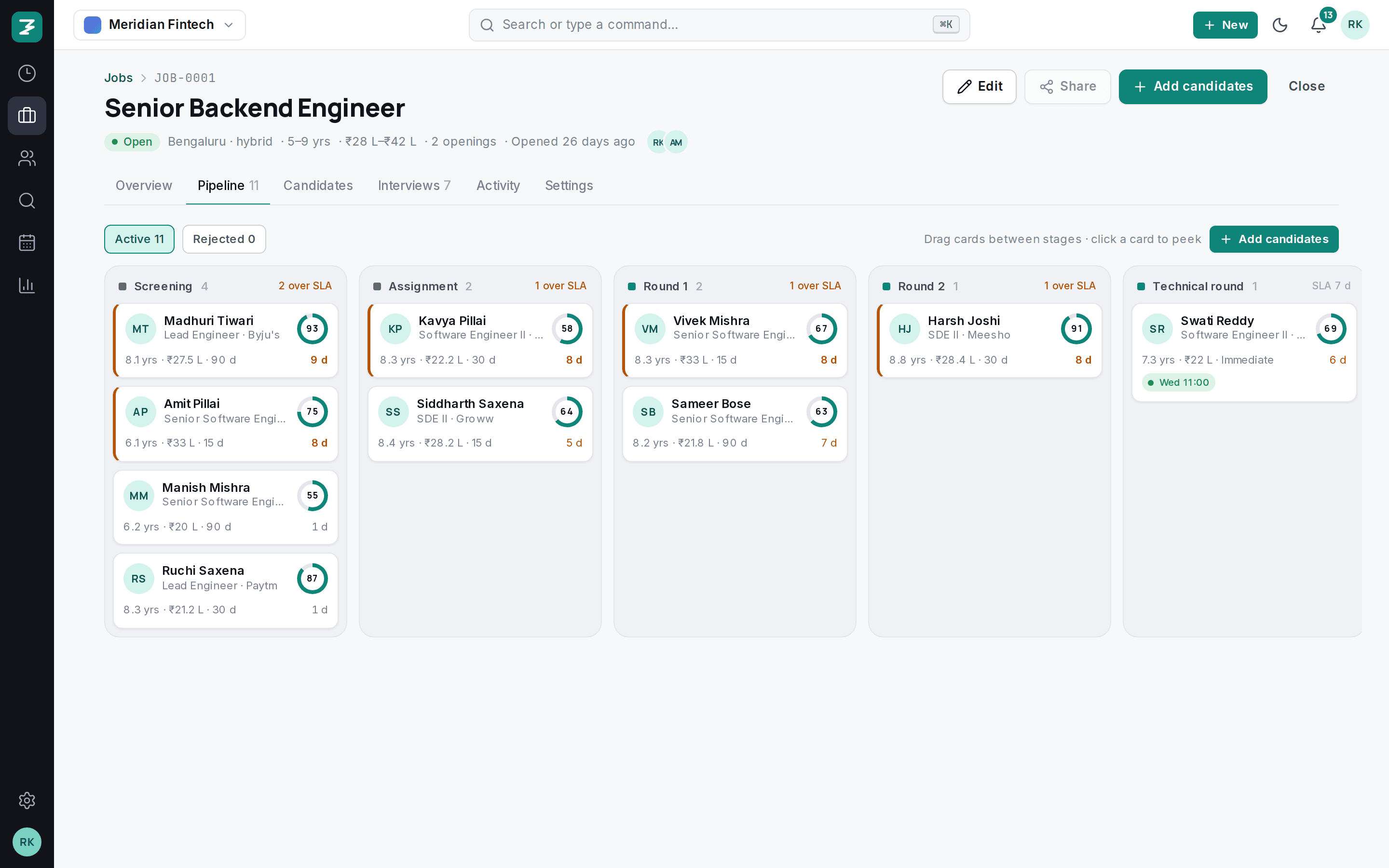Viewport: 1389px width, 868px height.
Task: Open the job Settings tab
Action: (569, 186)
